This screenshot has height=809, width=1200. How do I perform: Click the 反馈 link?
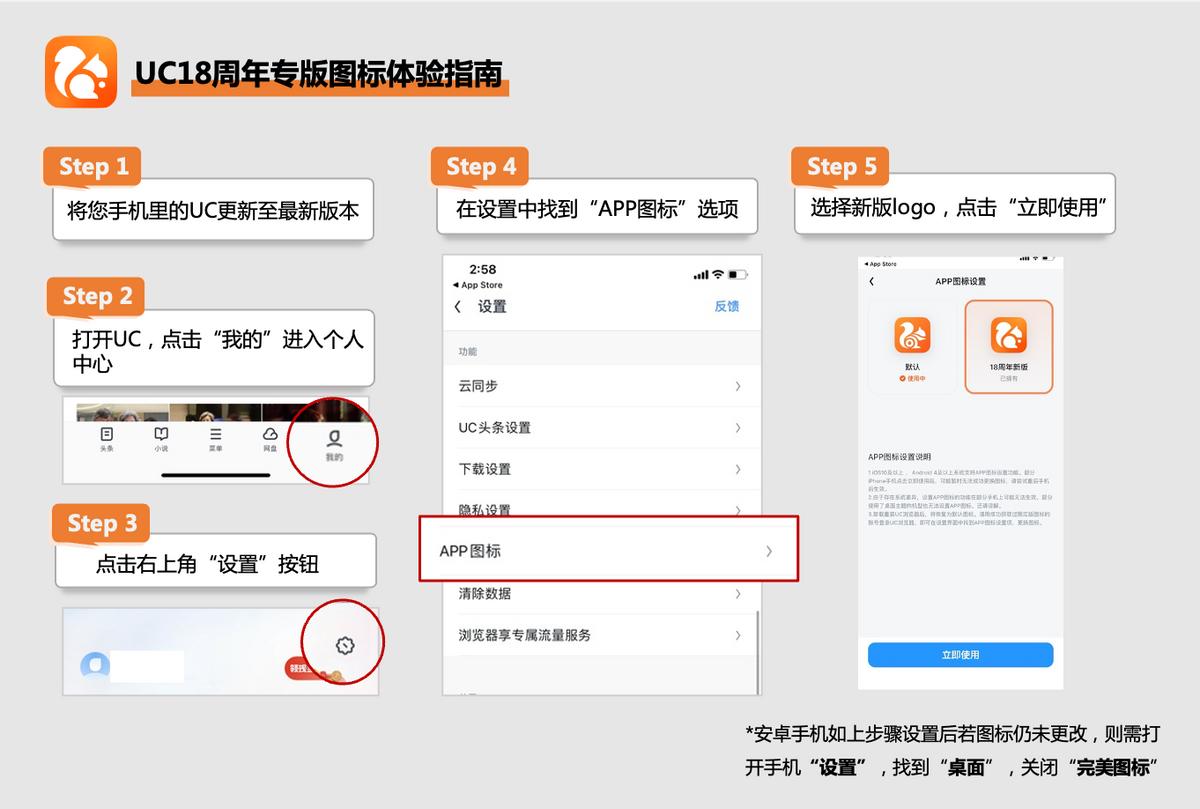tap(726, 307)
